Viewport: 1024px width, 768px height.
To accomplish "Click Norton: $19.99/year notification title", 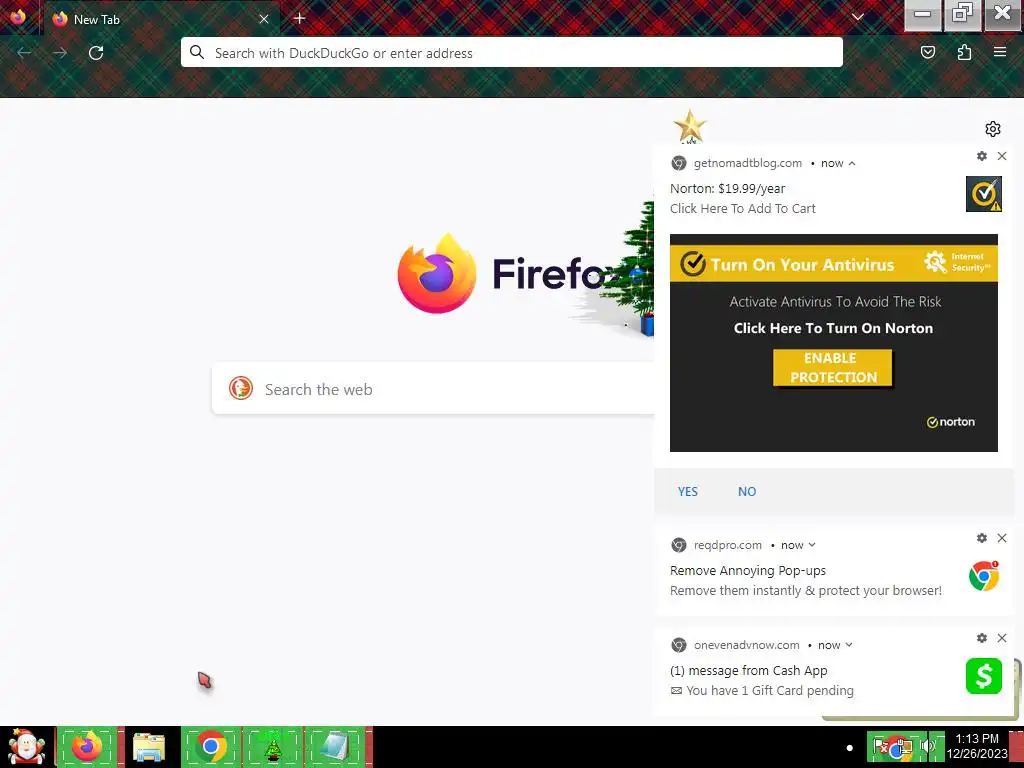I will click(728, 189).
